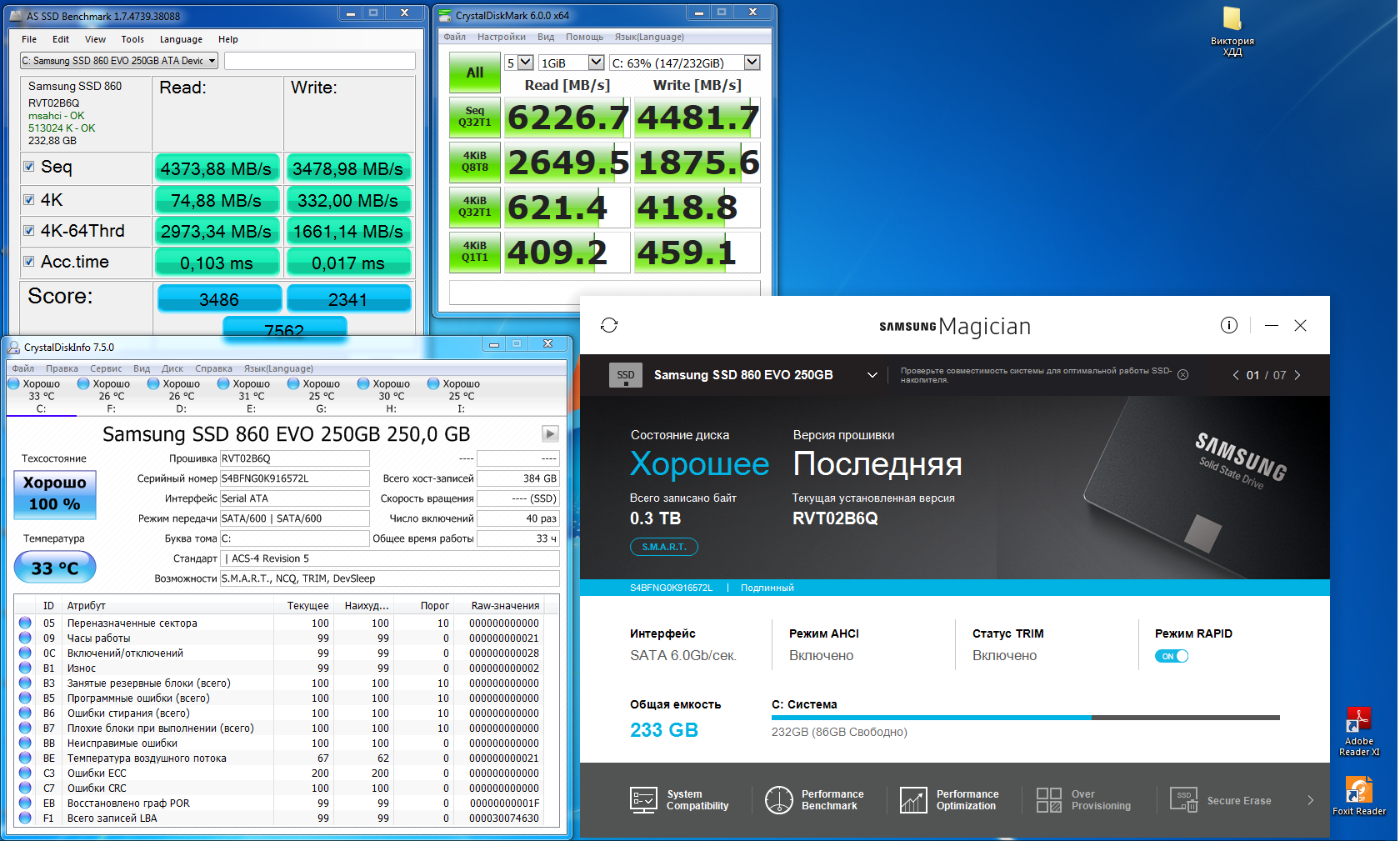This screenshot has height=841, width=1400.
Task: Click the 33 °C temperature indicator
Action: click(x=55, y=568)
